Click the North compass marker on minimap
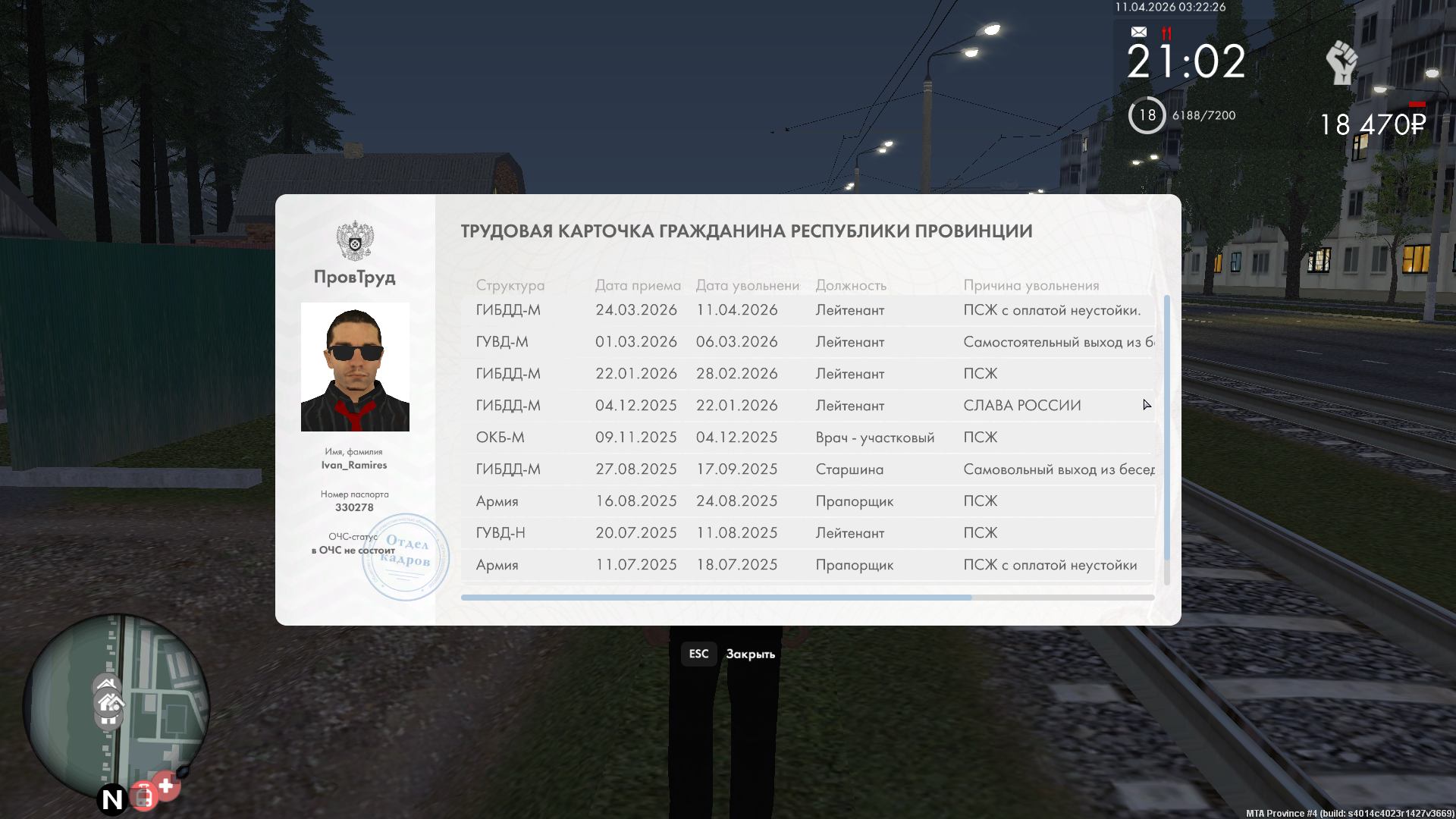 (112, 799)
